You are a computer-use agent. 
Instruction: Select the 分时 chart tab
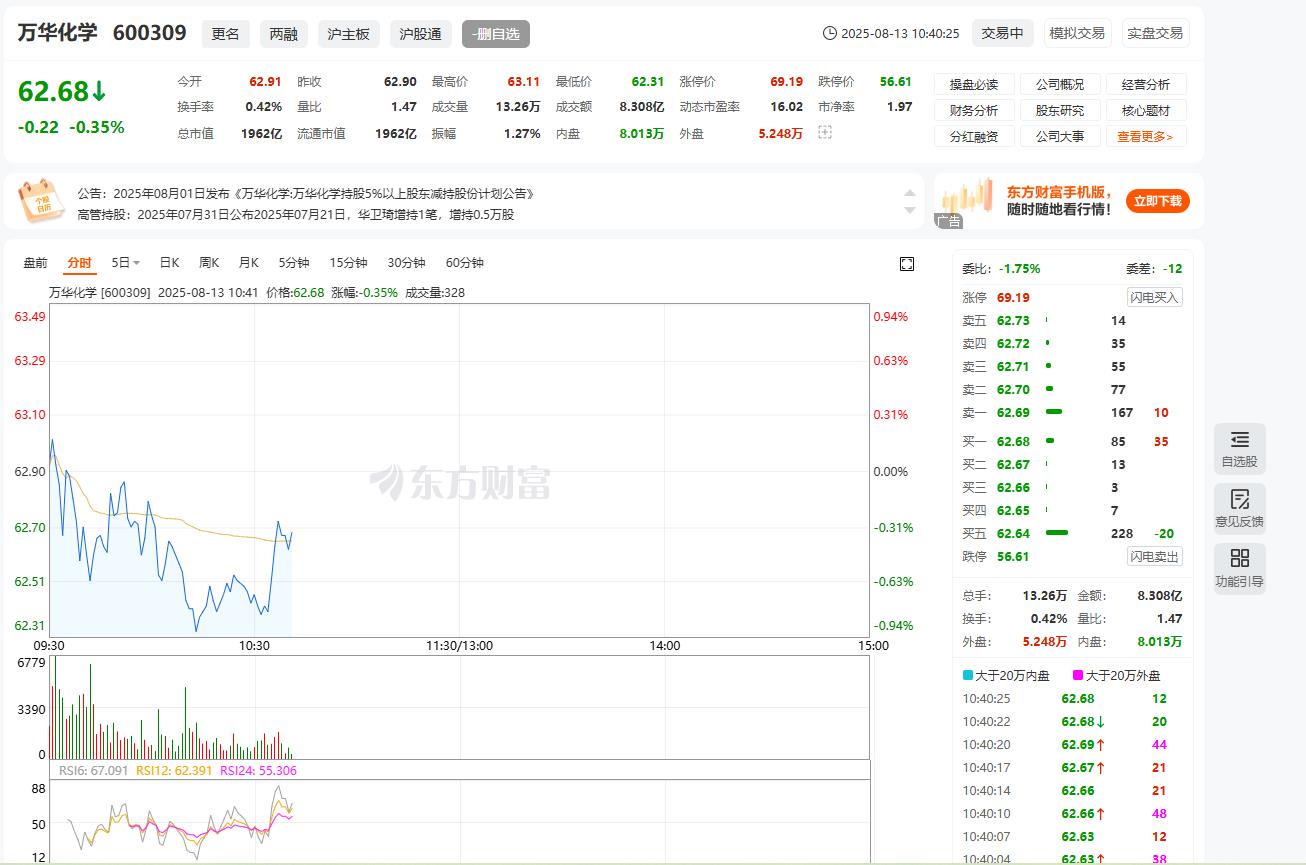click(79, 263)
